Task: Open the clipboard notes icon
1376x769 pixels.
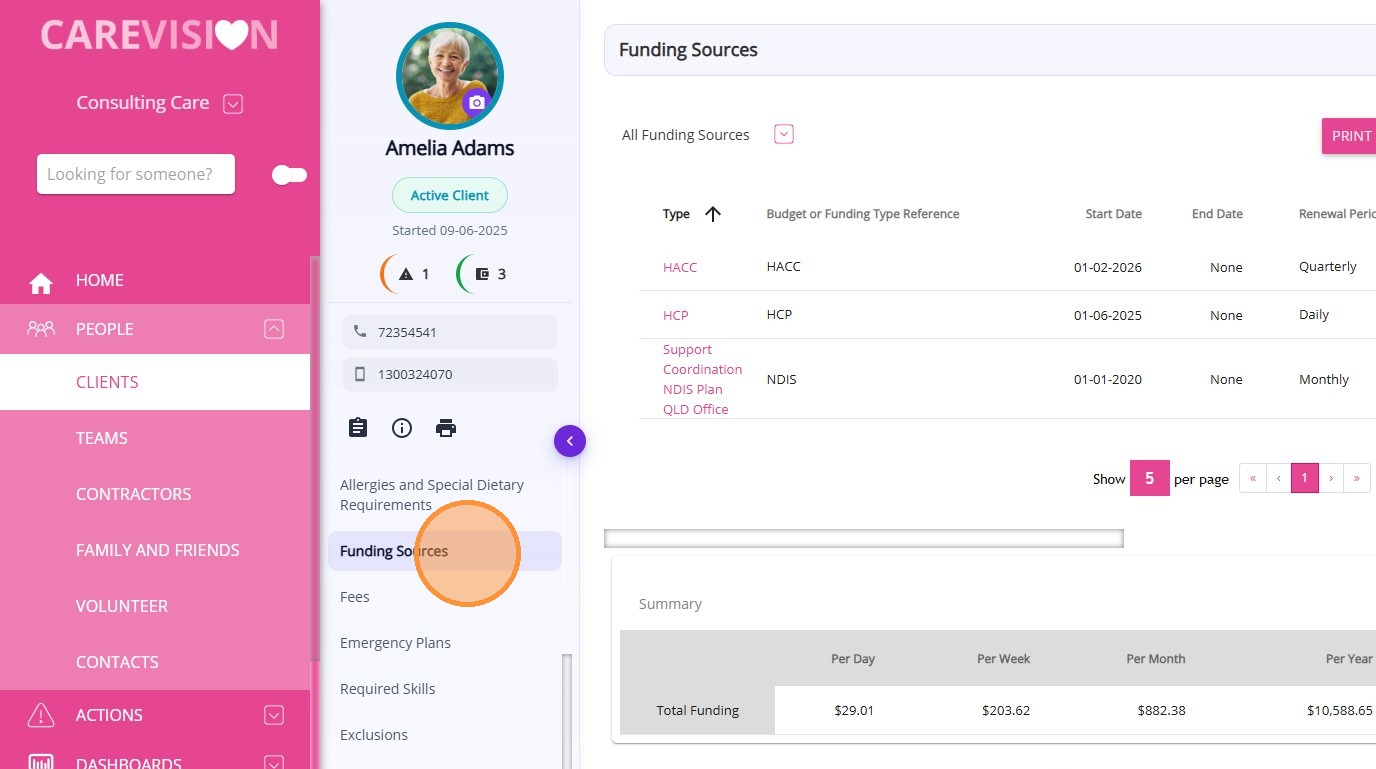Action: click(358, 428)
